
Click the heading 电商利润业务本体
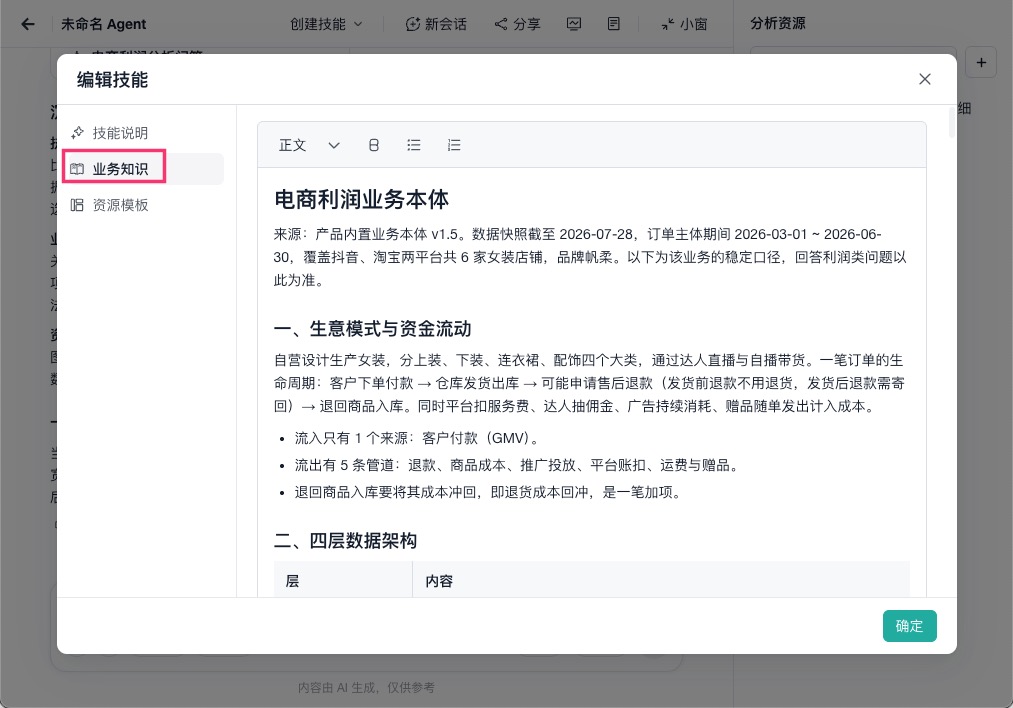click(x=361, y=200)
